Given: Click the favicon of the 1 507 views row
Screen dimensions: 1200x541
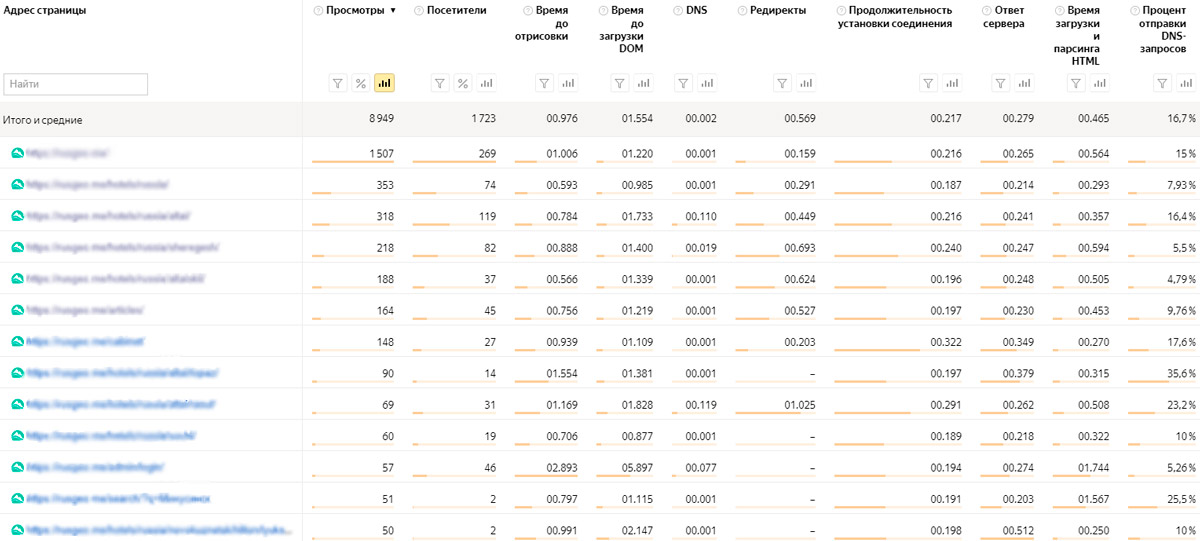Looking at the screenshot, I should 16,153.
